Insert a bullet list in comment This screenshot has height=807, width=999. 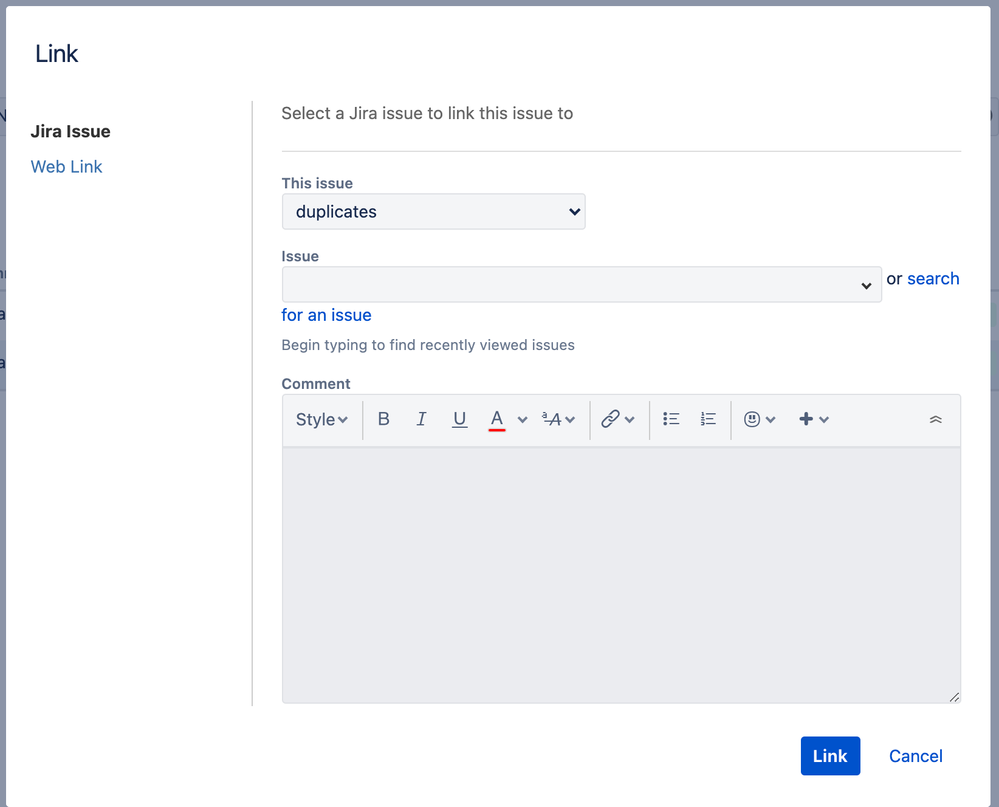pos(671,420)
